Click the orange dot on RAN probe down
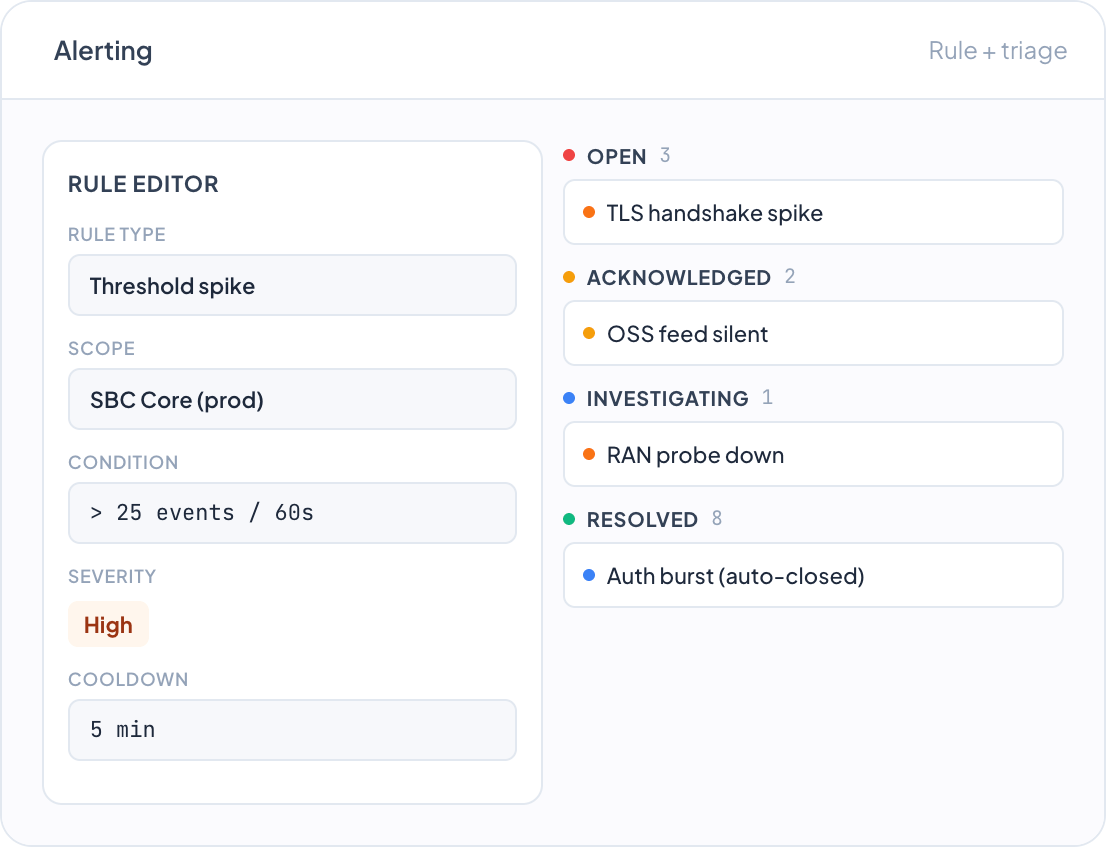1106x848 pixels. [x=589, y=454]
